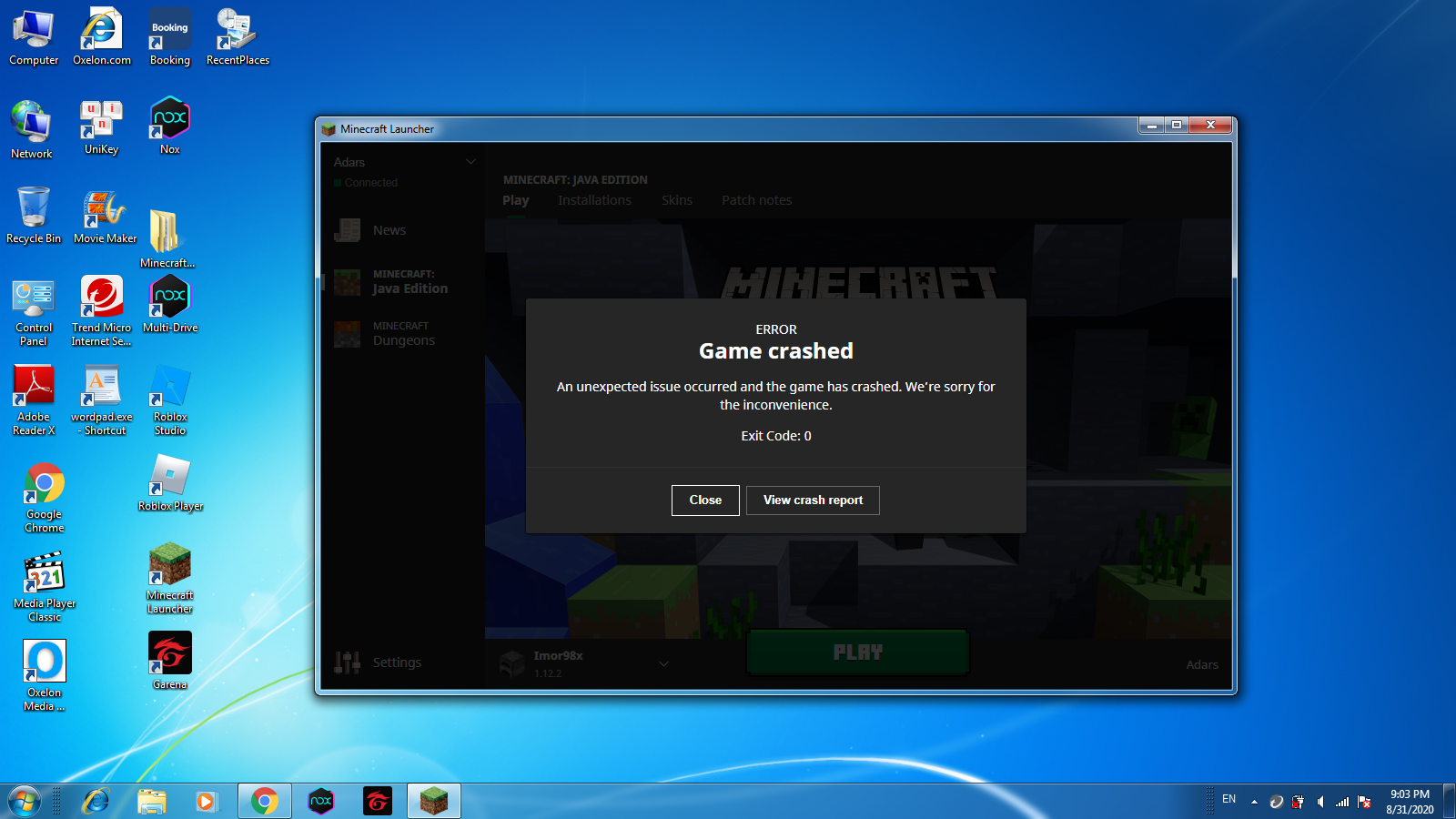The image size is (1456, 819).
Task: Select the Google Chrome desktop shortcut
Action: (x=45, y=498)
